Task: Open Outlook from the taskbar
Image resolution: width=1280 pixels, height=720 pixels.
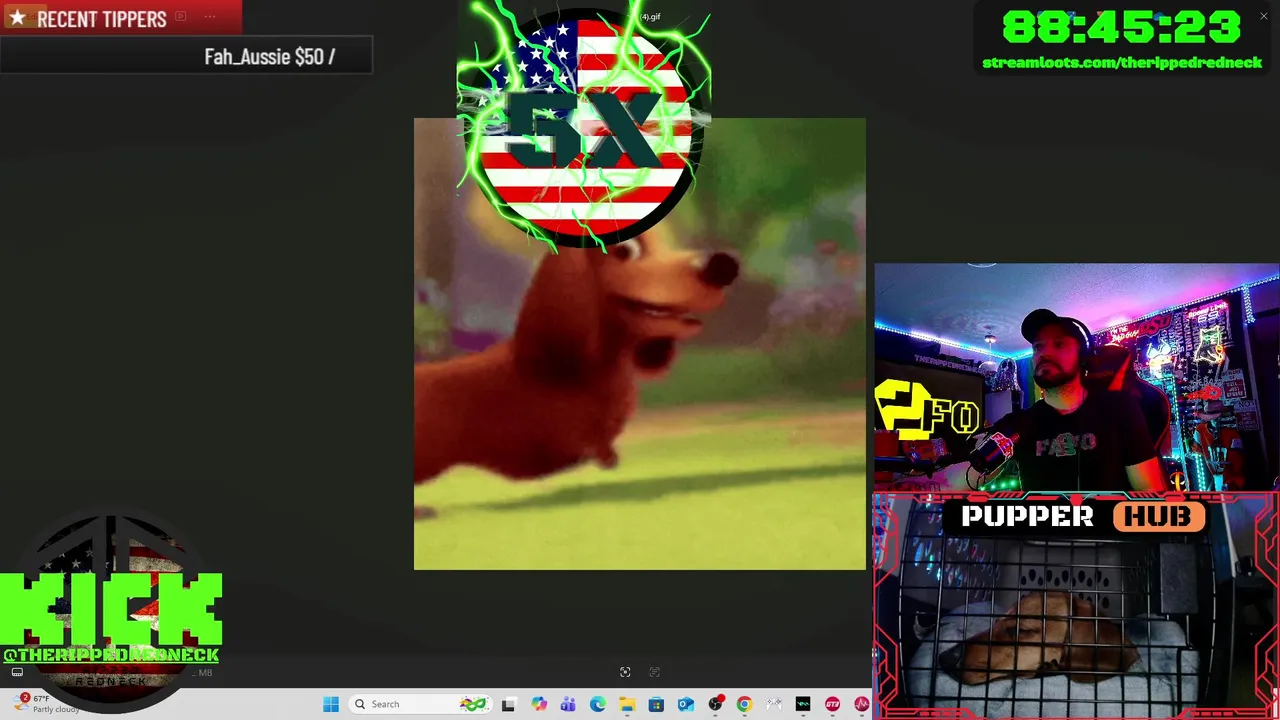Action: click(x=686, y=704)
